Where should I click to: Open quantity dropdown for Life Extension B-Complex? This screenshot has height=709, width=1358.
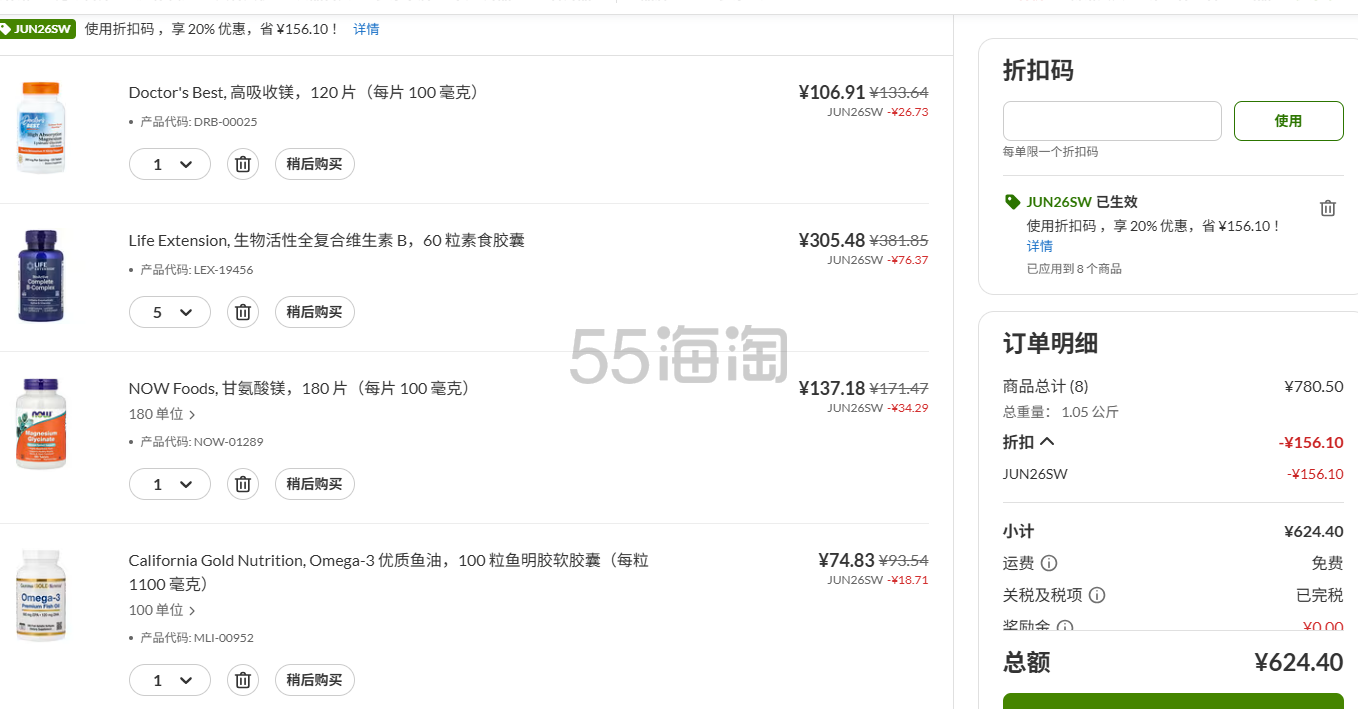tap(170, 312)
